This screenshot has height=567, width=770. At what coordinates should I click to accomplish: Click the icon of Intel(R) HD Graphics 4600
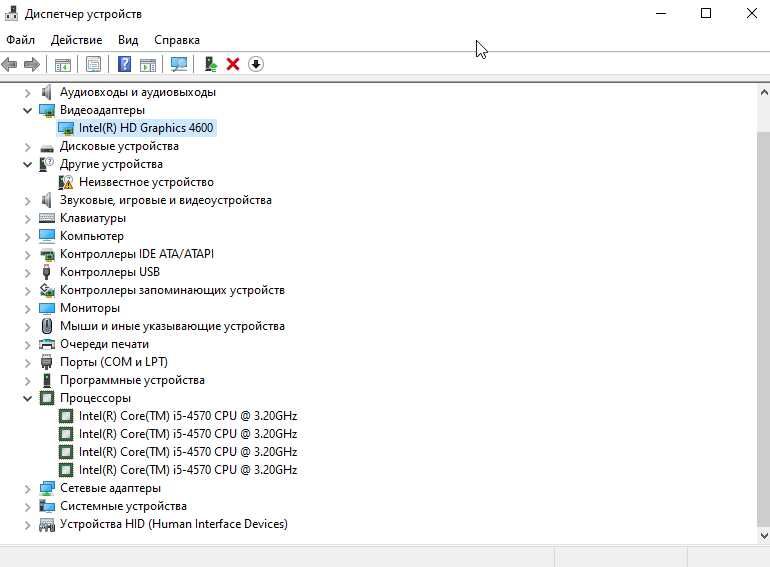66,129
